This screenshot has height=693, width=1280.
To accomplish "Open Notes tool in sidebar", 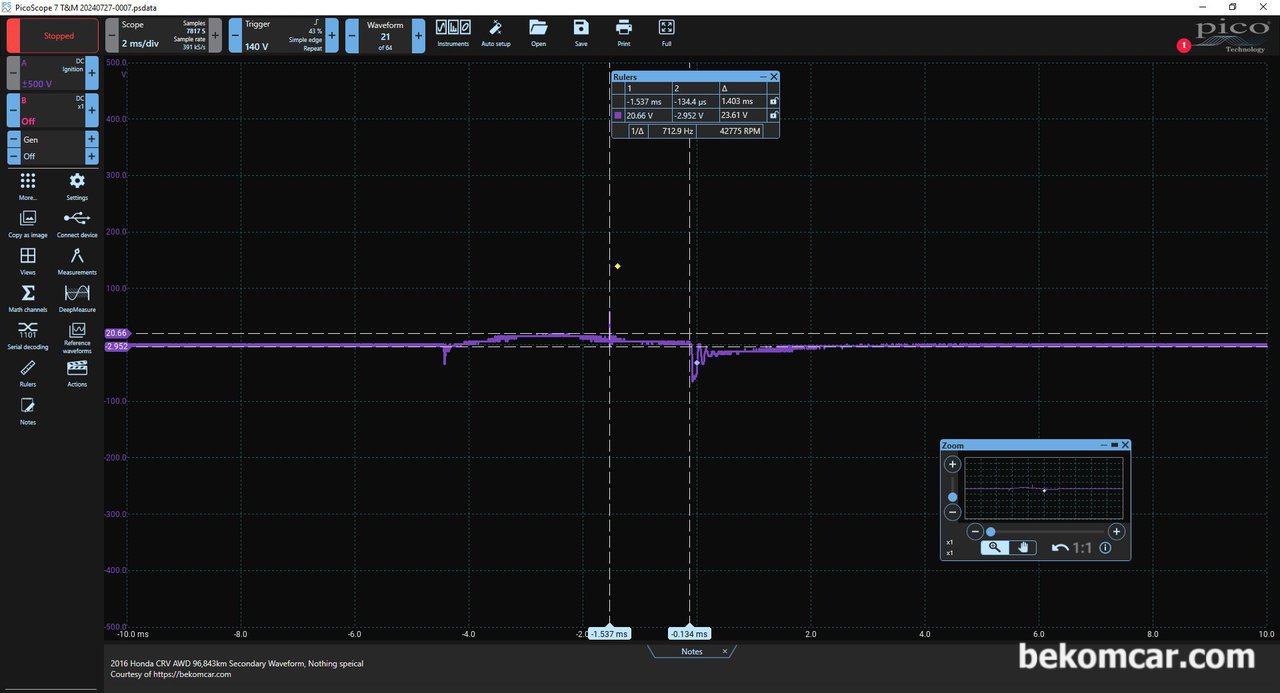I will [28, 410].
